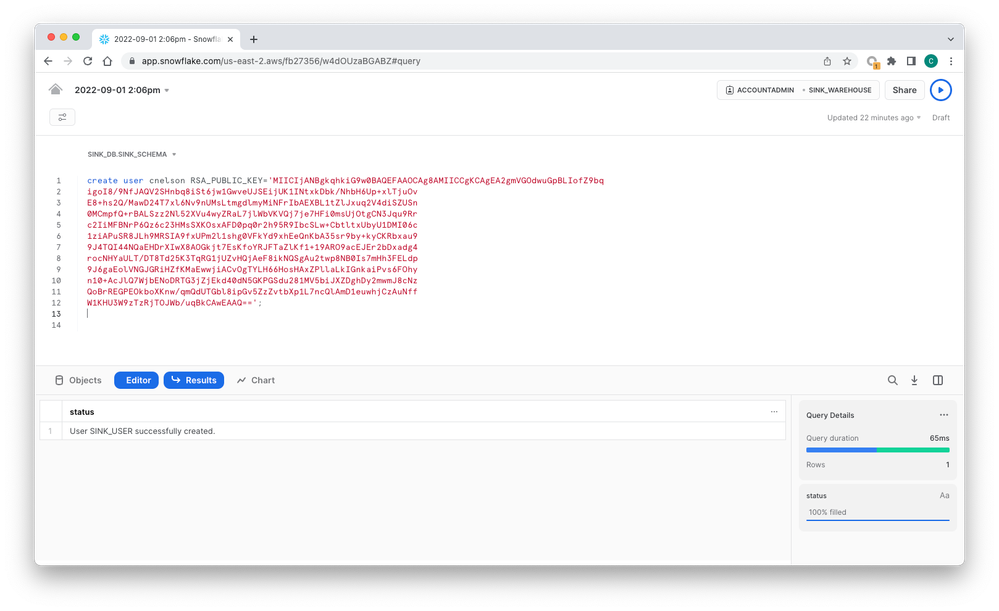Expand Updated 22 minutes ago history
This screenshot has height=611, width=999.
click(x=873, y=118)
